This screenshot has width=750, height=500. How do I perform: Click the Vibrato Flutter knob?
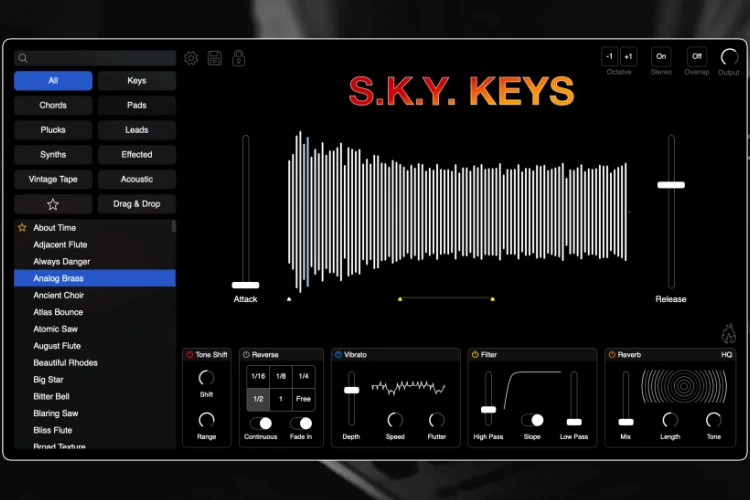coord(437,420)
